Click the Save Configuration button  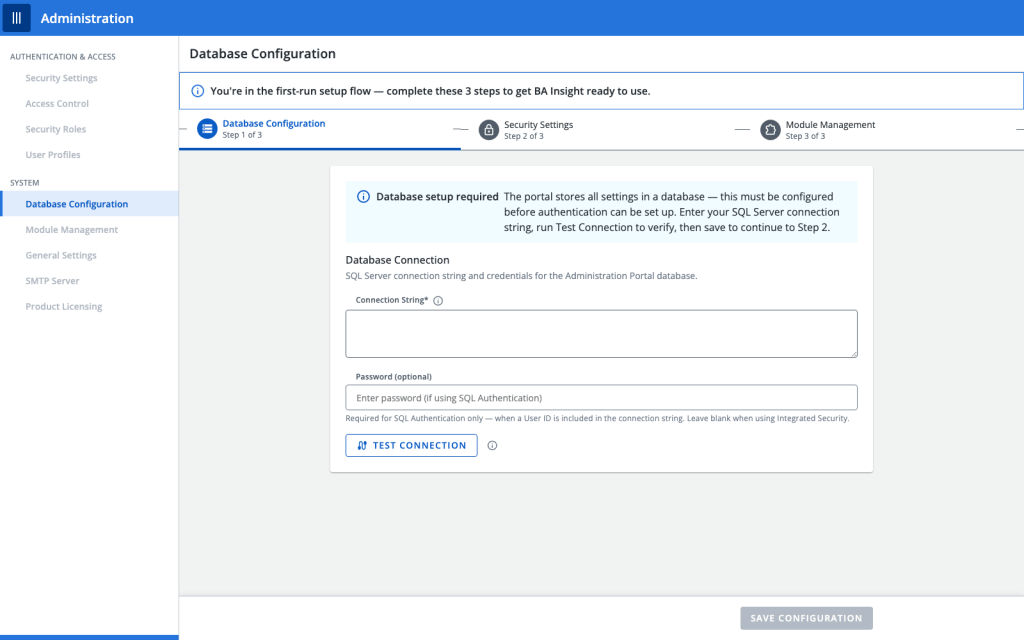pos(807,618)
